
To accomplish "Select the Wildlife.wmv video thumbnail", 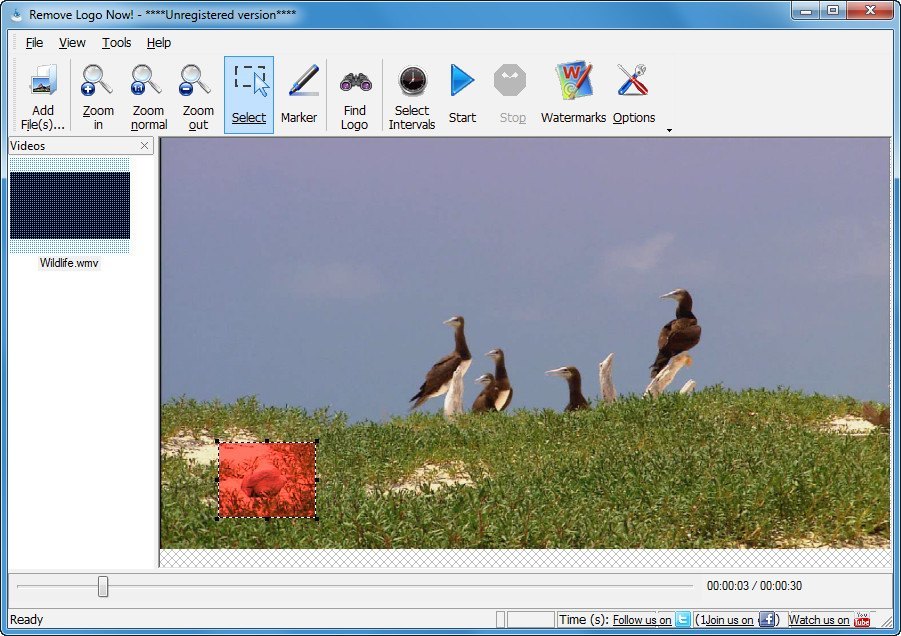I will (70, 205).
